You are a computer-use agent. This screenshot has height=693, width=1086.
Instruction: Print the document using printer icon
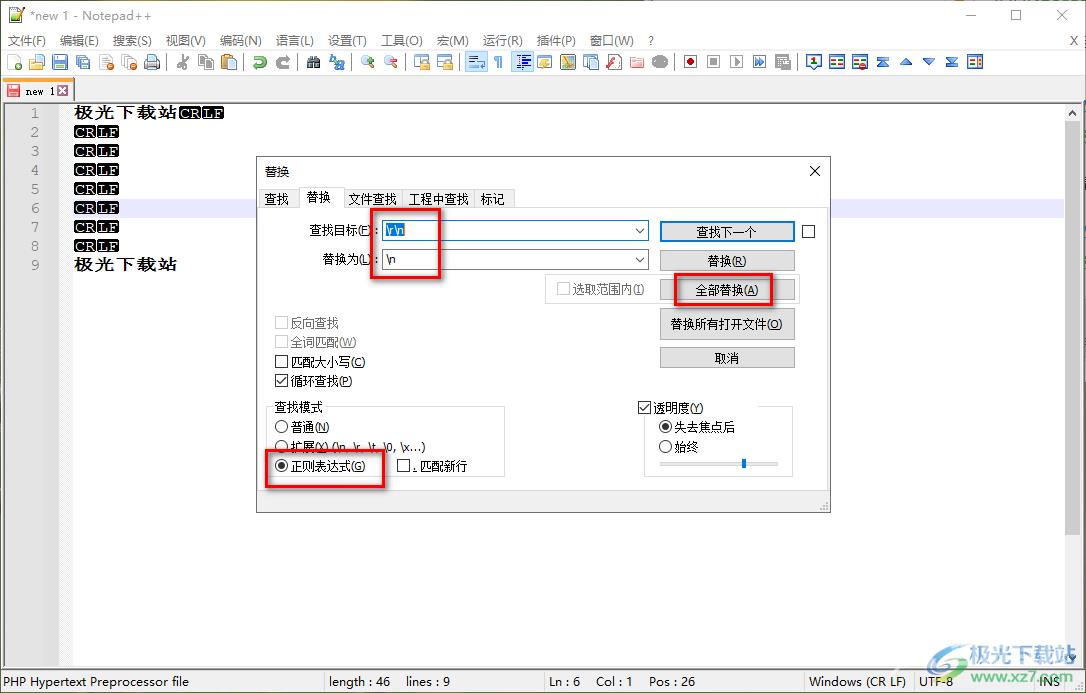(x=152, y=62)
